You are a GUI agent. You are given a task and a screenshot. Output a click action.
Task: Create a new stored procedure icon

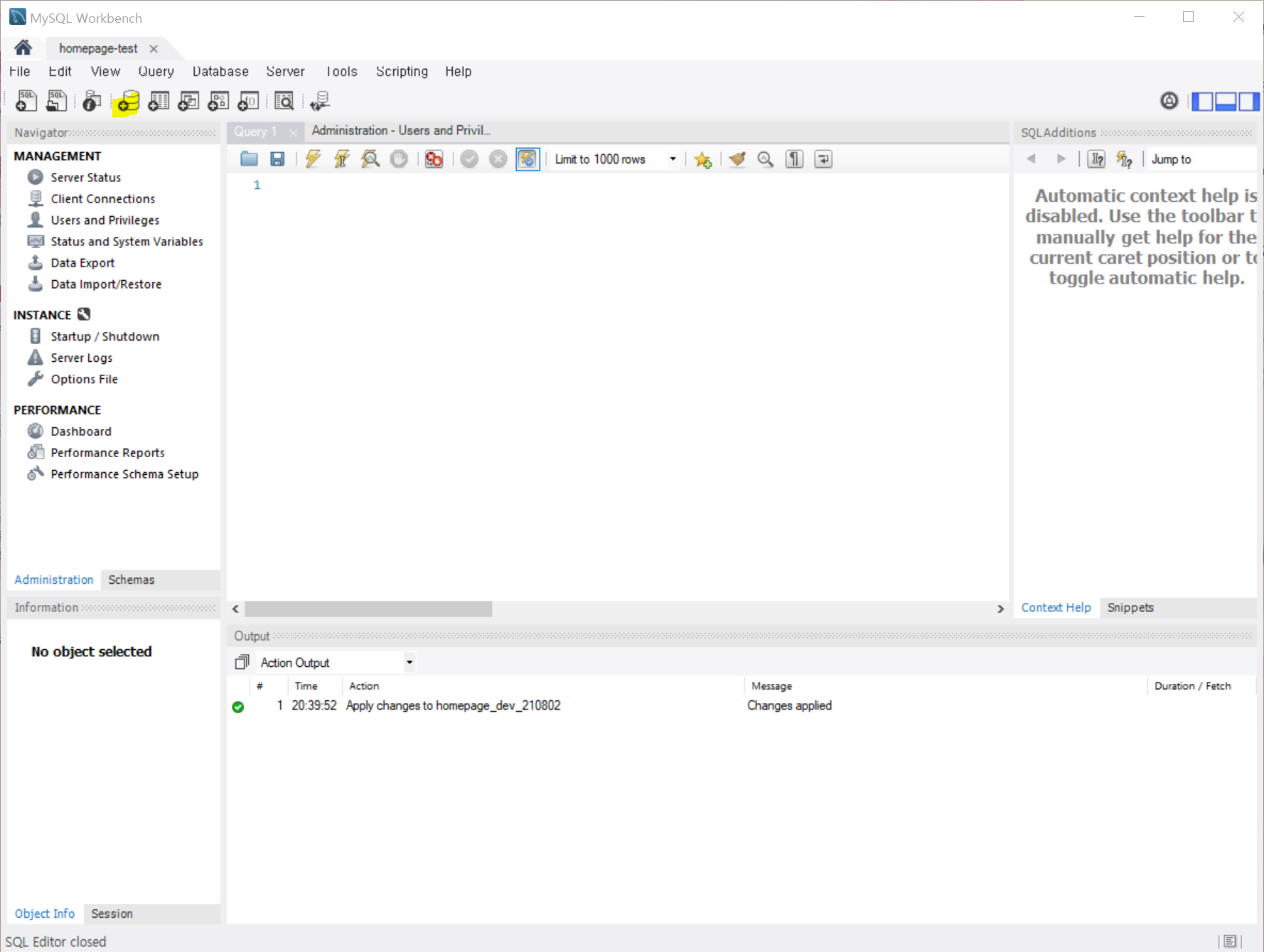tap(218, 101)
